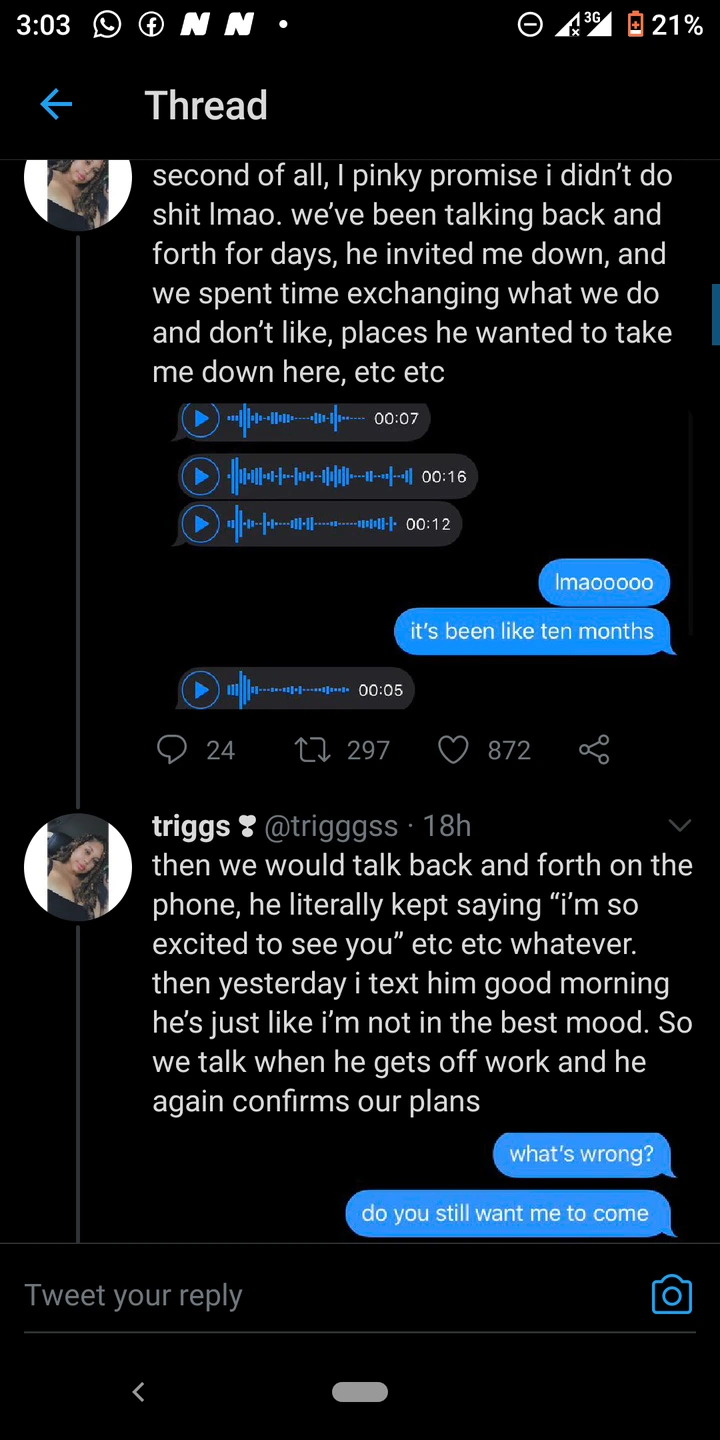
Task: Open the triggs display name profile link
Action: [191, 826]
